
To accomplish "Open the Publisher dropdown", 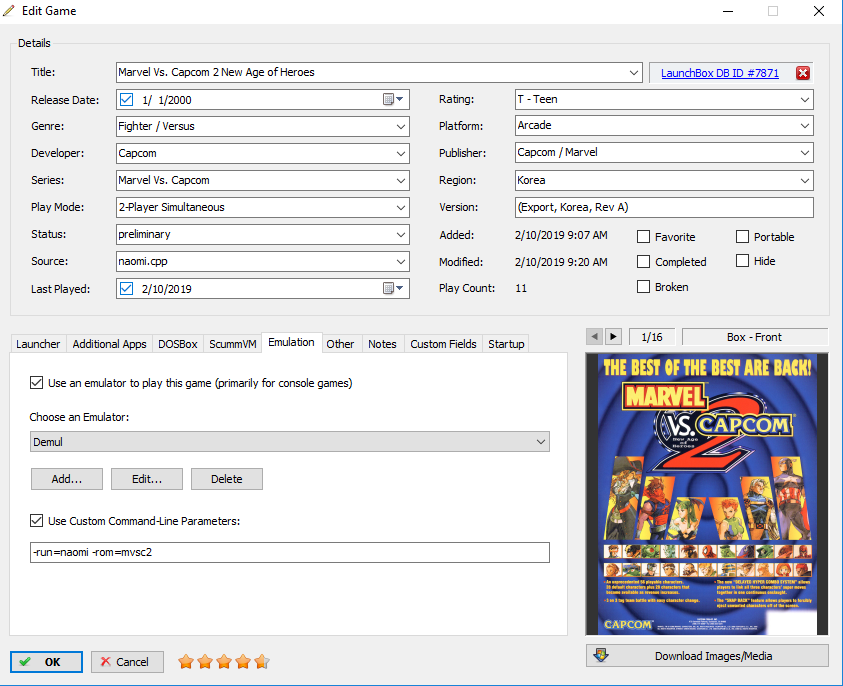I will pyautogui.click(x=805, y=152).
